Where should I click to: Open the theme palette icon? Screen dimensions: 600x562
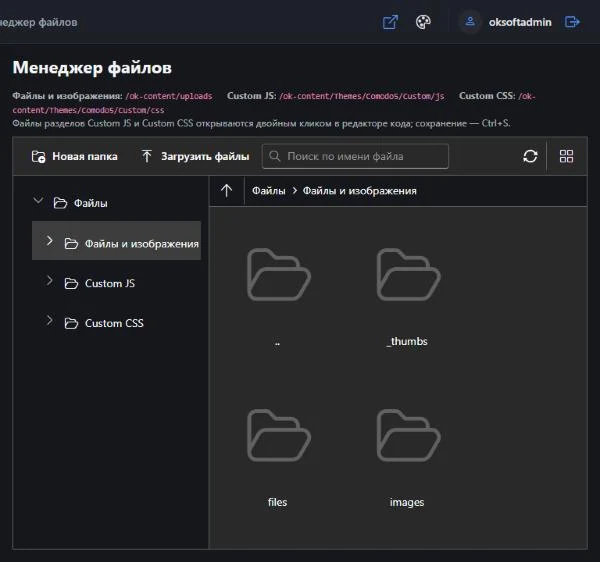coord(423,22)
